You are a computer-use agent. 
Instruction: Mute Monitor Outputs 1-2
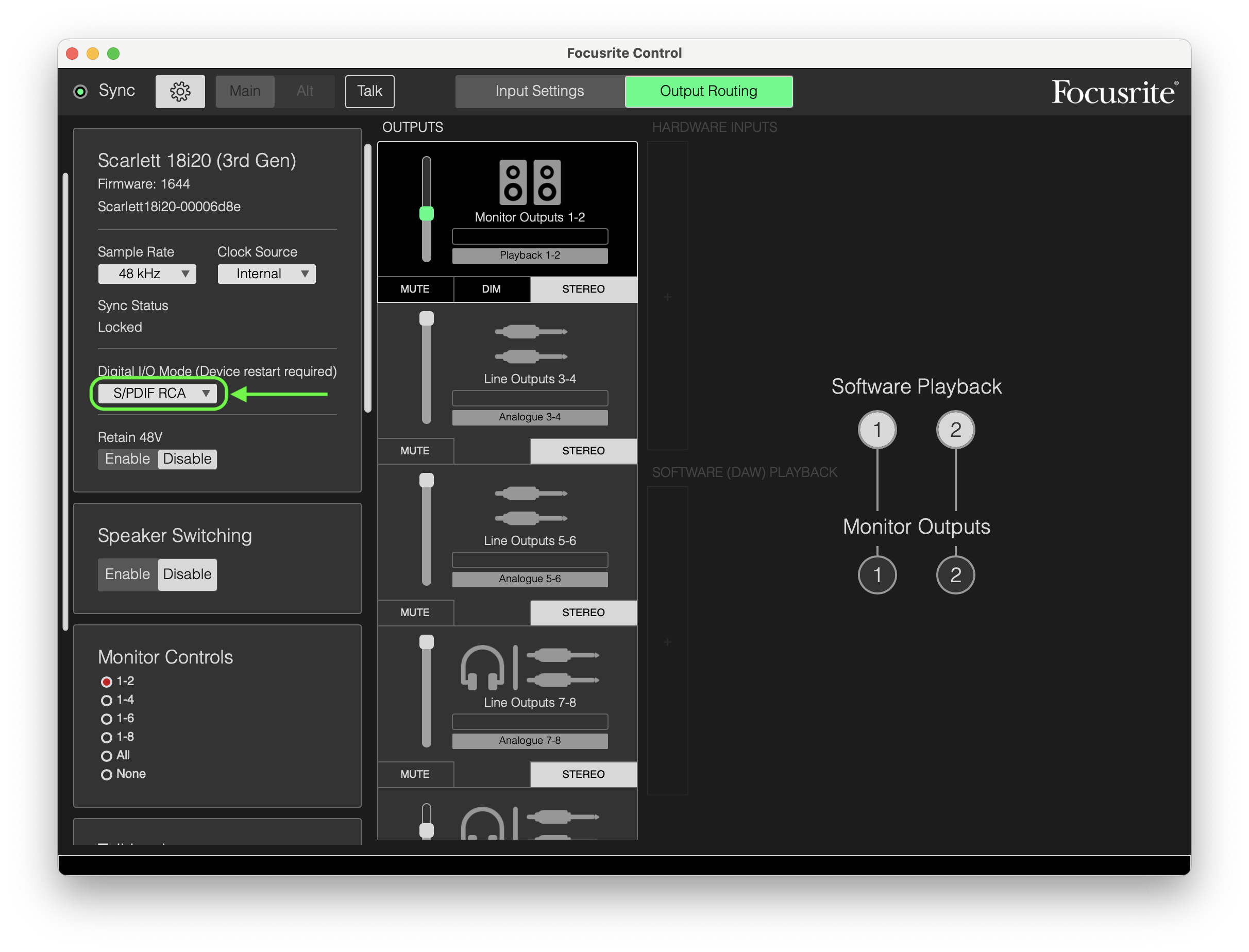pos(415,289)
